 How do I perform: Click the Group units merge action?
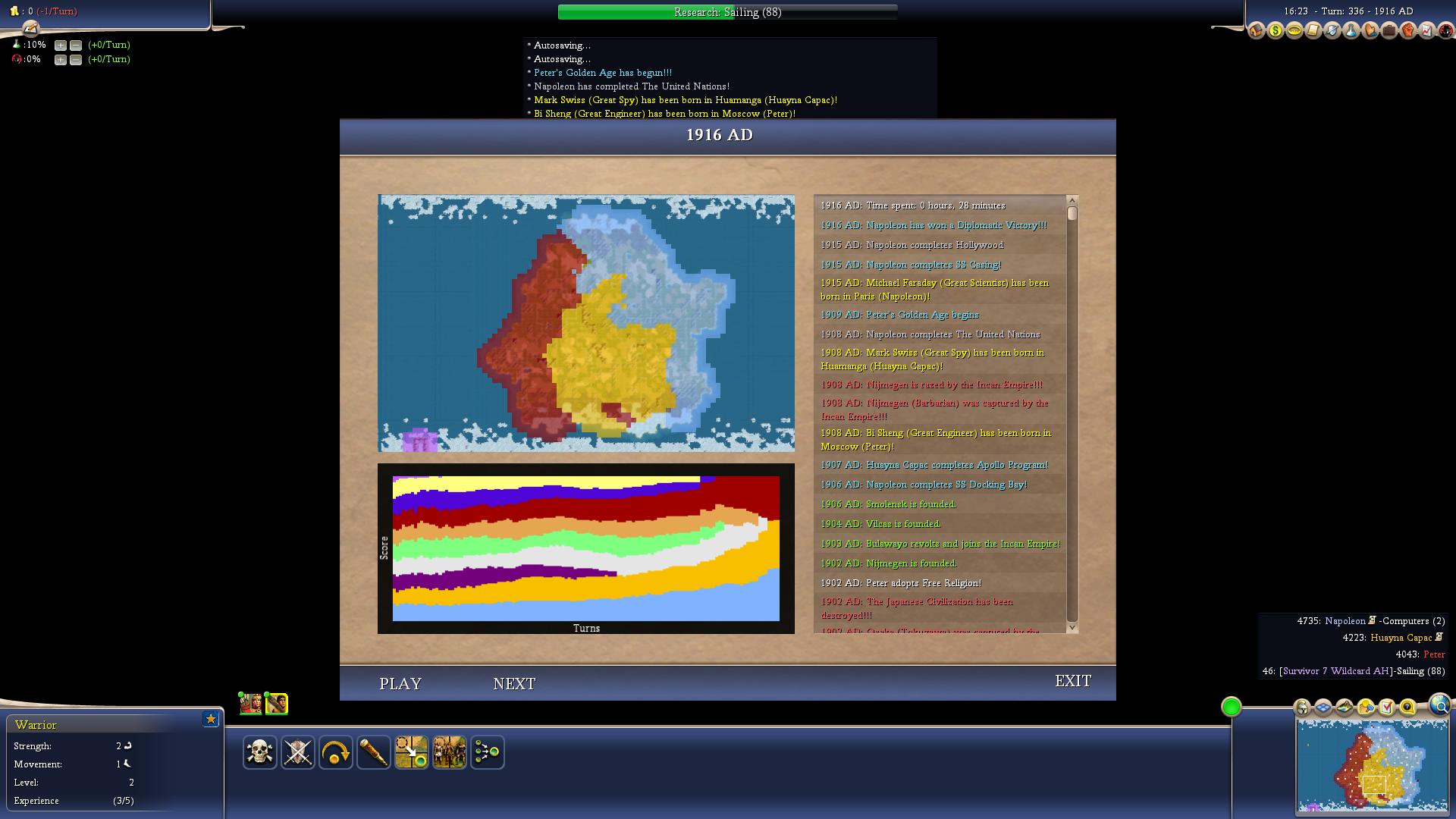[x=488, y=752]
